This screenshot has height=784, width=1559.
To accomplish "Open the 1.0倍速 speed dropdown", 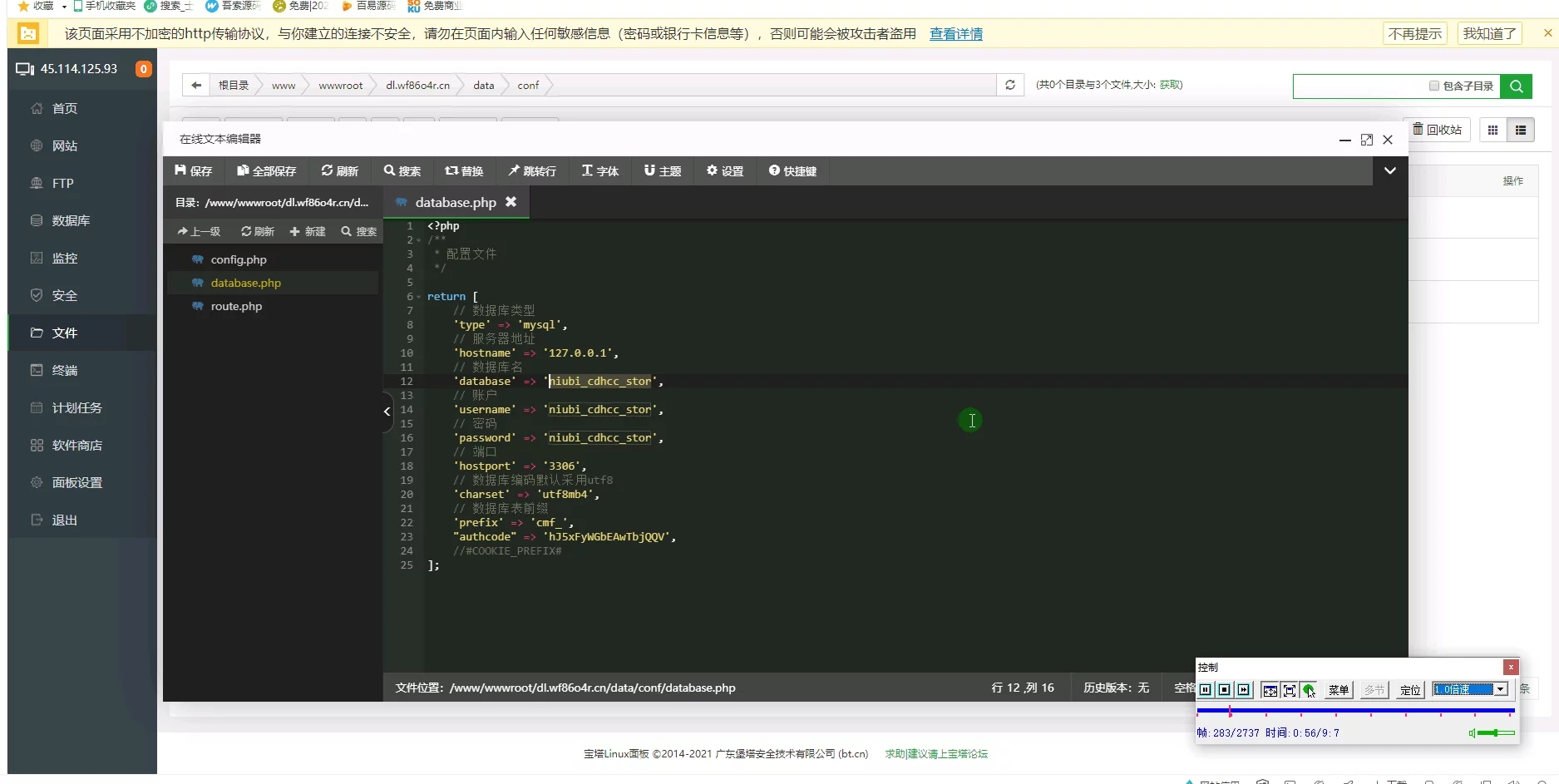I will pos(1501,689).
